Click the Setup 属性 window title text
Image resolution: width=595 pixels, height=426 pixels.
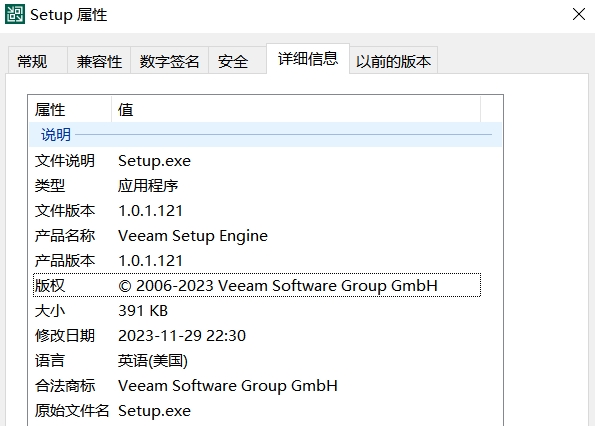(69, 15)
